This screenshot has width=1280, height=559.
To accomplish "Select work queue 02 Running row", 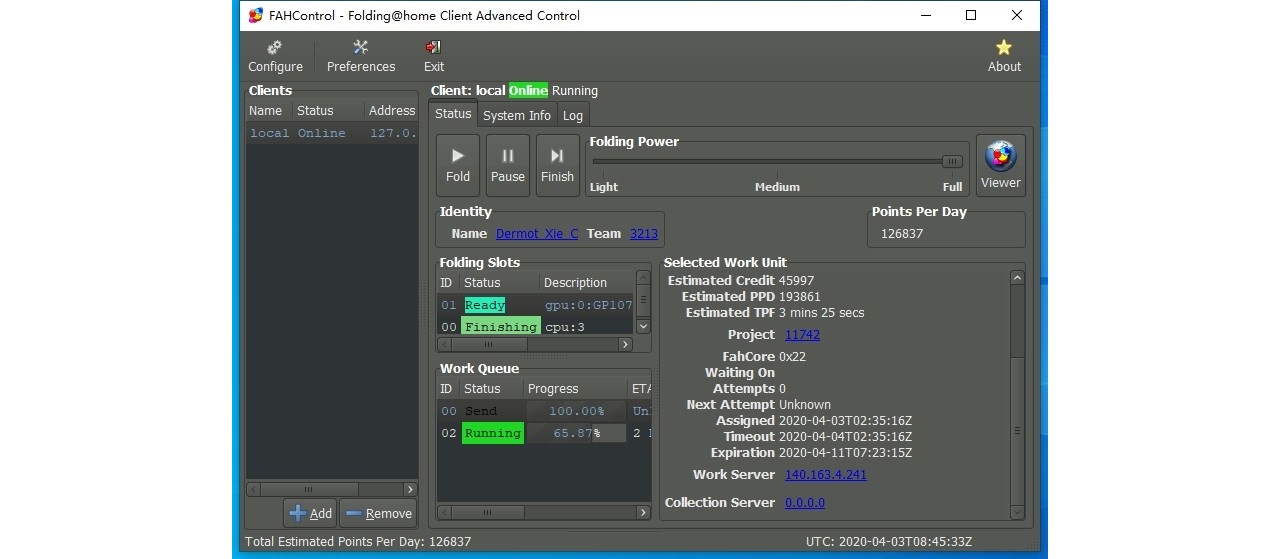I will [x=545, y=433].
